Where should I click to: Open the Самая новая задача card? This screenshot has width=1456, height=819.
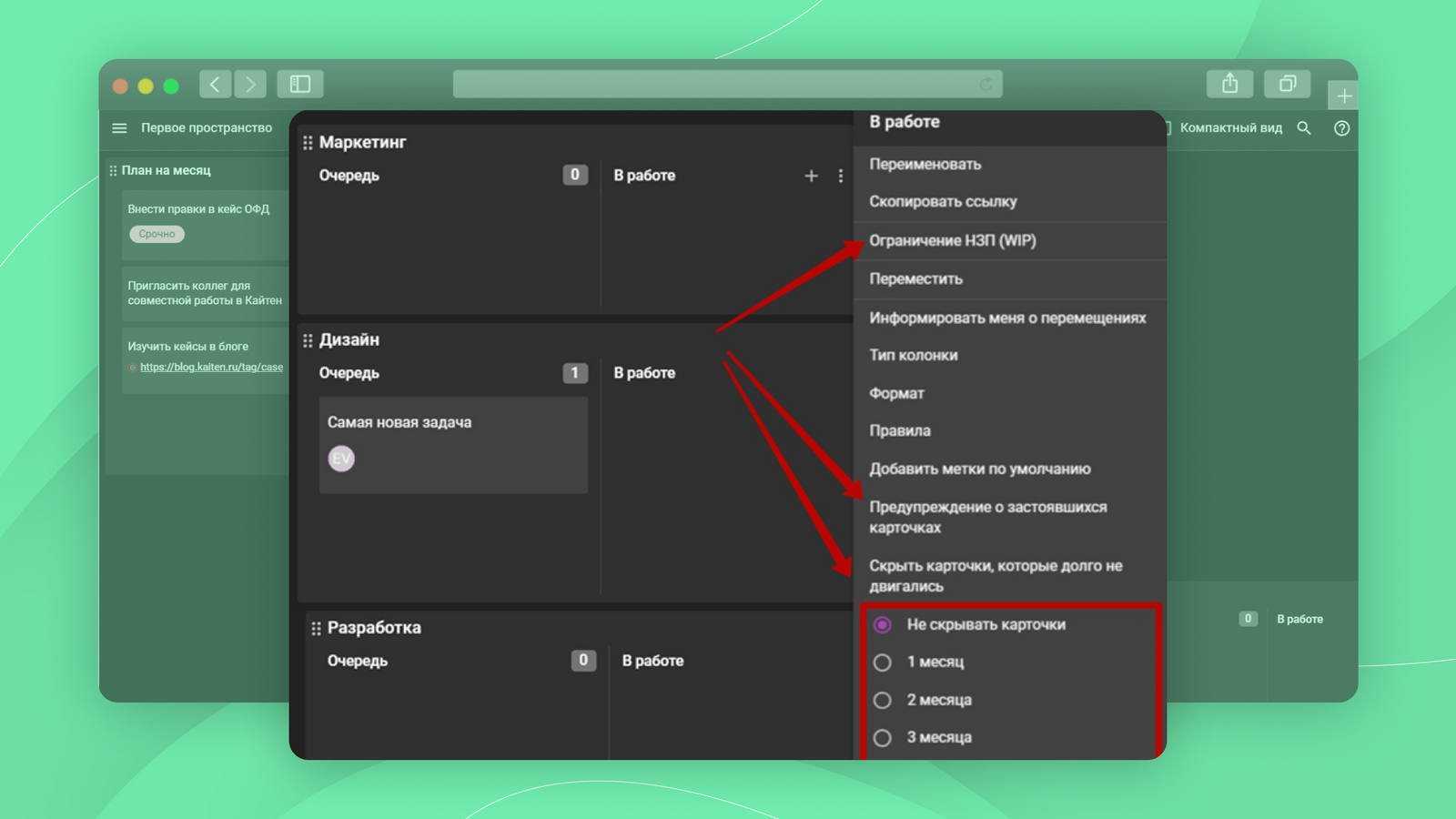pos(453,445)
